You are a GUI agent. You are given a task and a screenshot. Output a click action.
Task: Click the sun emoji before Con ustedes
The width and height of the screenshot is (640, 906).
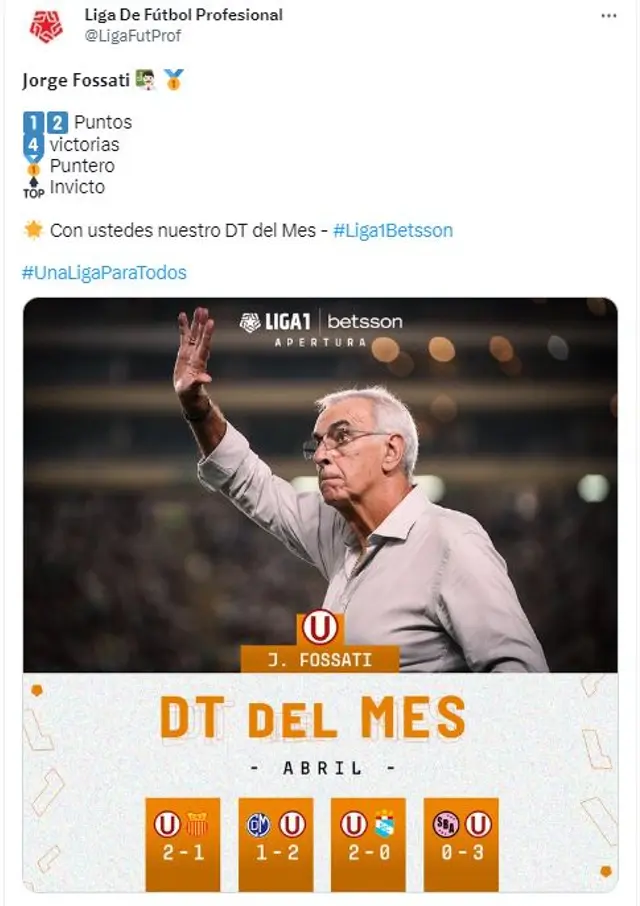tap(34, 230)
